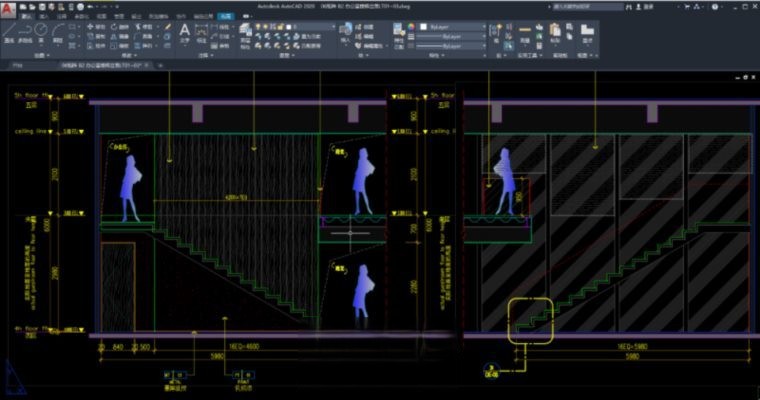Click the large Text tool icon
The width and height of the screenshot is (760, 400).
click(185, 31)
